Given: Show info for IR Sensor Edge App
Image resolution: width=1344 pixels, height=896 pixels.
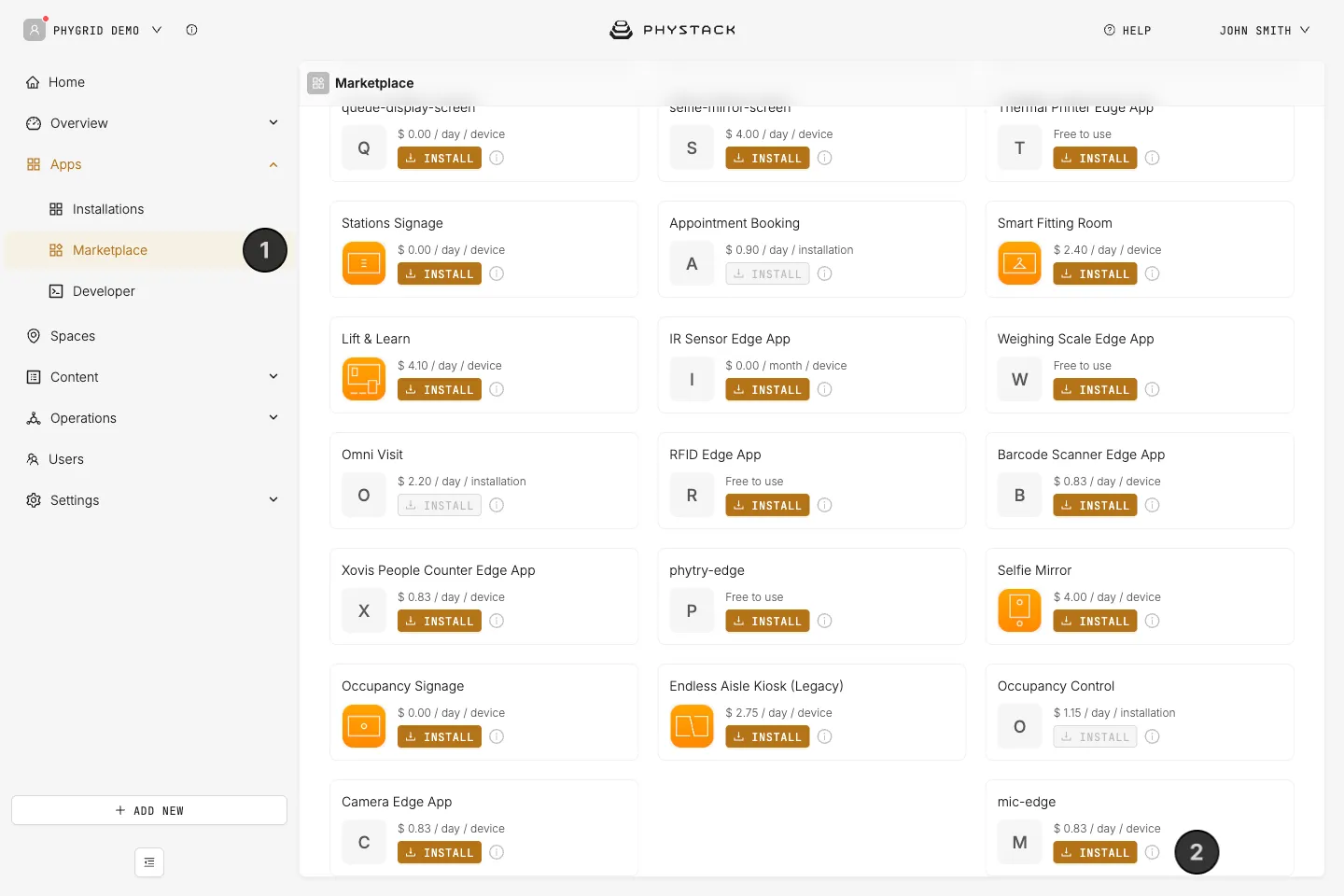Looking at the screenshot, I should point(825,389).
